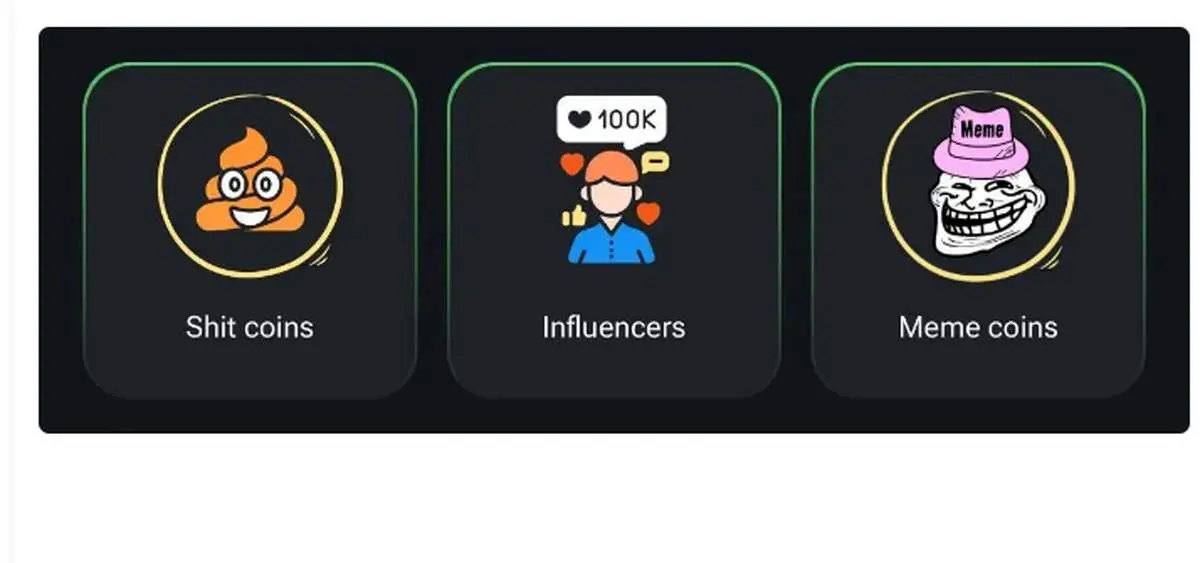This screenshot has width=1200, height=563.
Task: Open the Shit coins label
Action: (x=250, y=327)
